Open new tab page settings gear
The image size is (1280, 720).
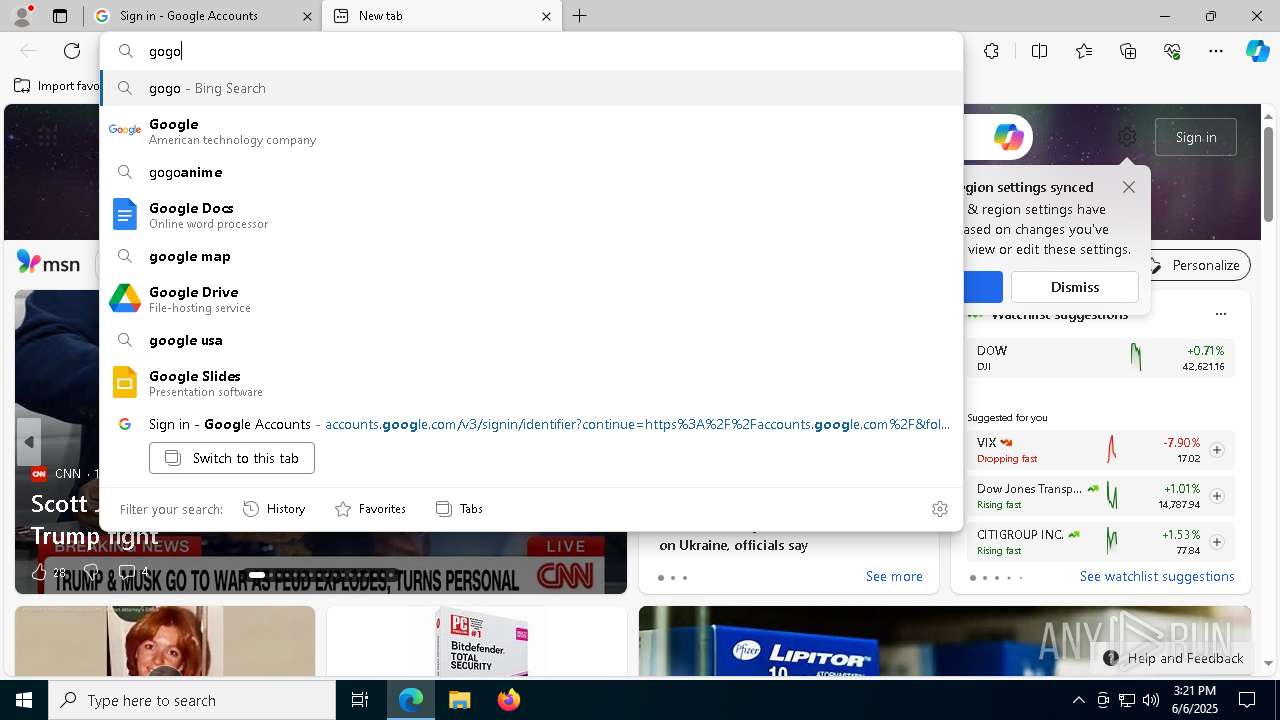coord(1127,137)
